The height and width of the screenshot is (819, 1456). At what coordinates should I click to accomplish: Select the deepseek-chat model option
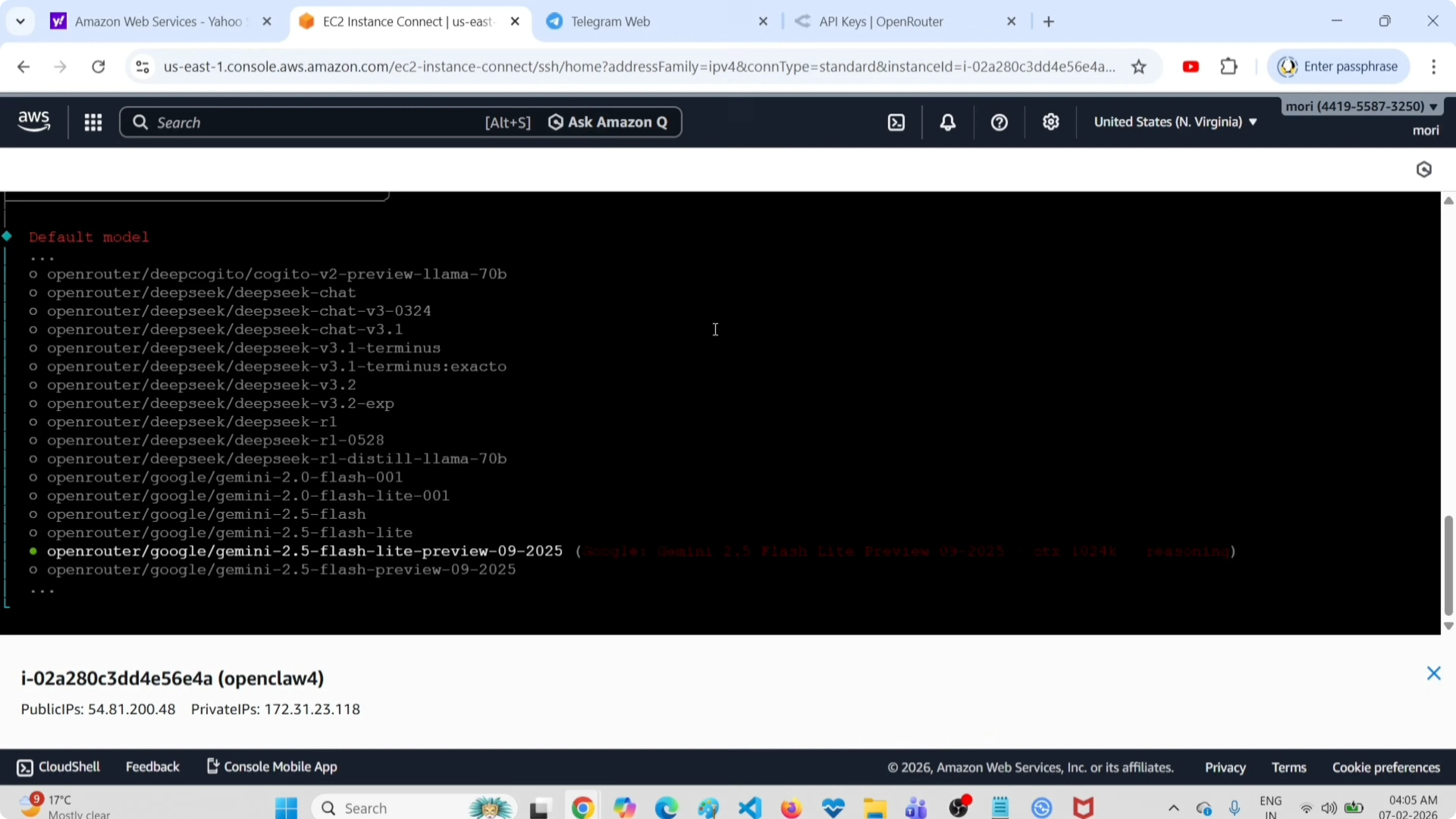tap(33, 292)
